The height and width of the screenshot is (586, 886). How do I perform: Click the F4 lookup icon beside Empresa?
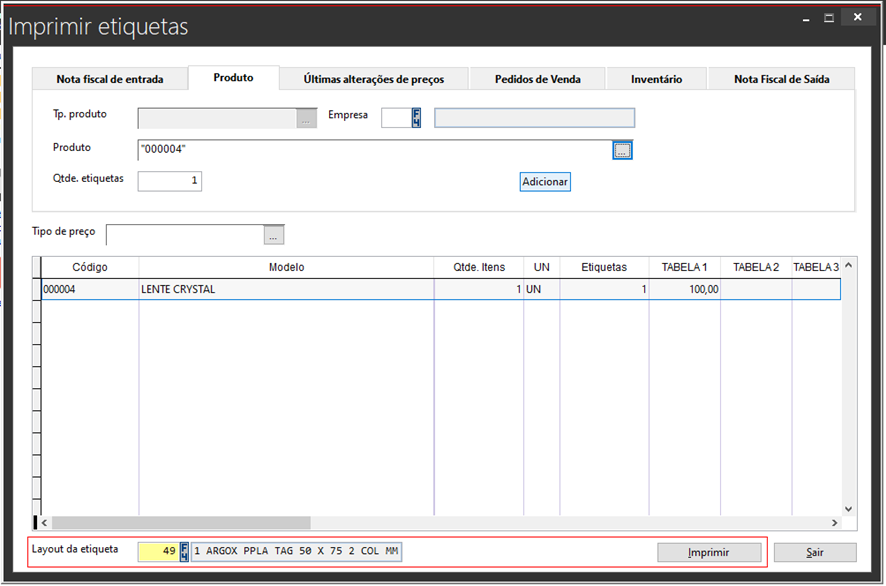[x=416, y=118]
